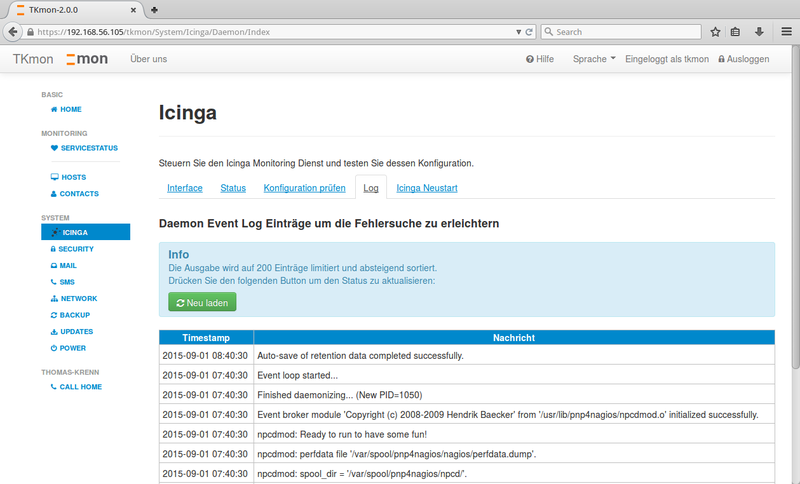Open Power in sidebar
Screen dimensions: 800x484
[68, 348]
